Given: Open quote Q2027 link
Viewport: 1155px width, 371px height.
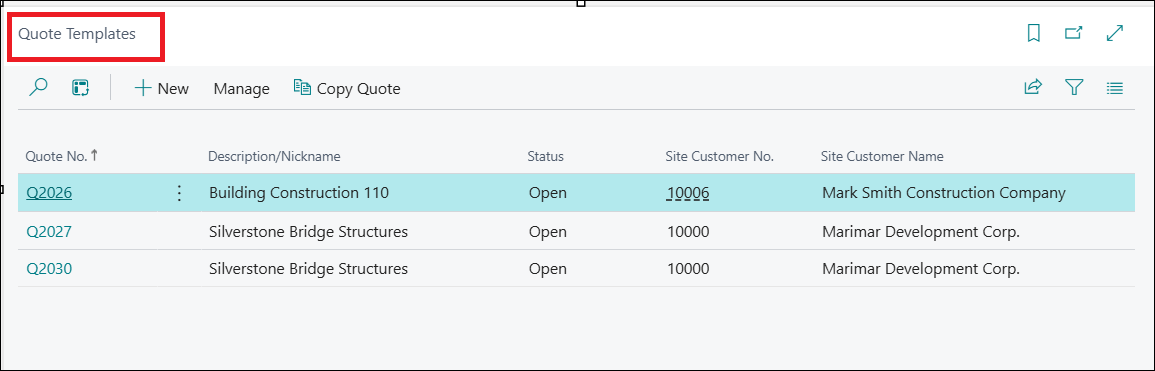Looking at the screenshot, I should point(49,231).
